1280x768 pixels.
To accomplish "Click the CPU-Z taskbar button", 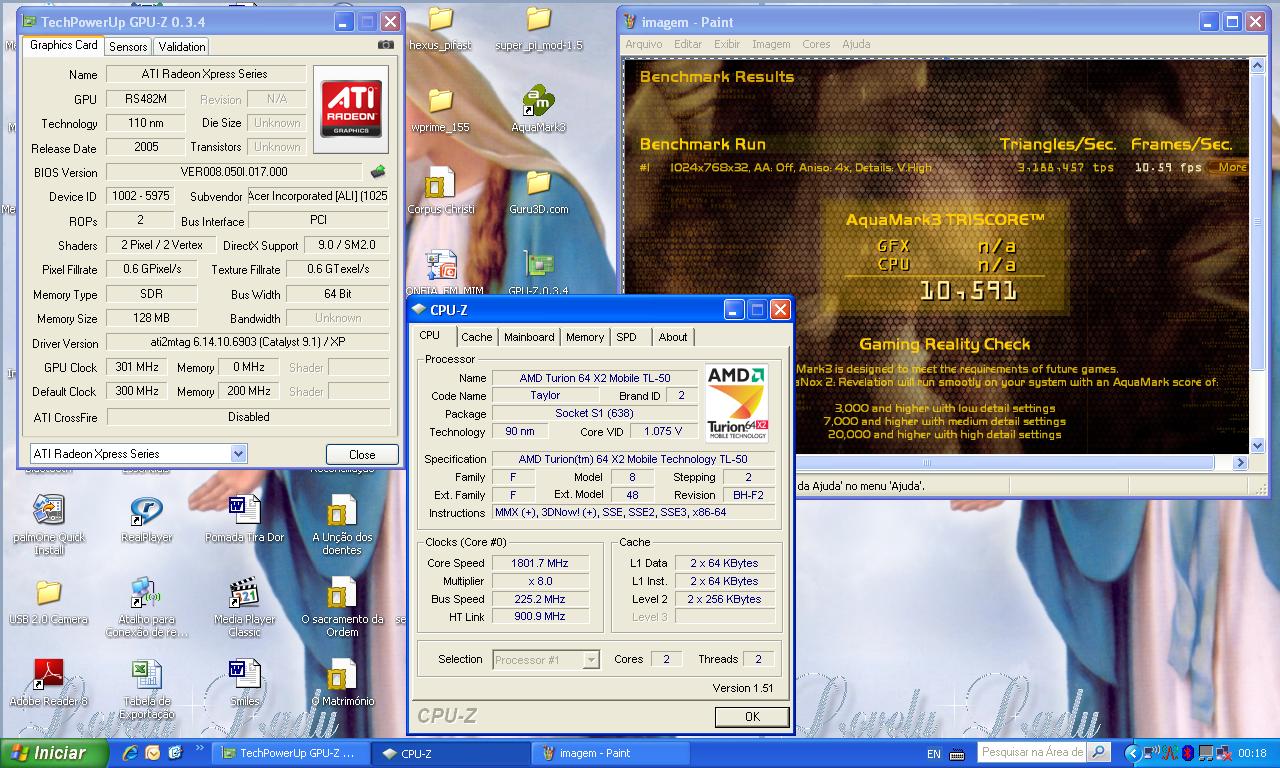I will pyautogui.click(x=452, y=754).
